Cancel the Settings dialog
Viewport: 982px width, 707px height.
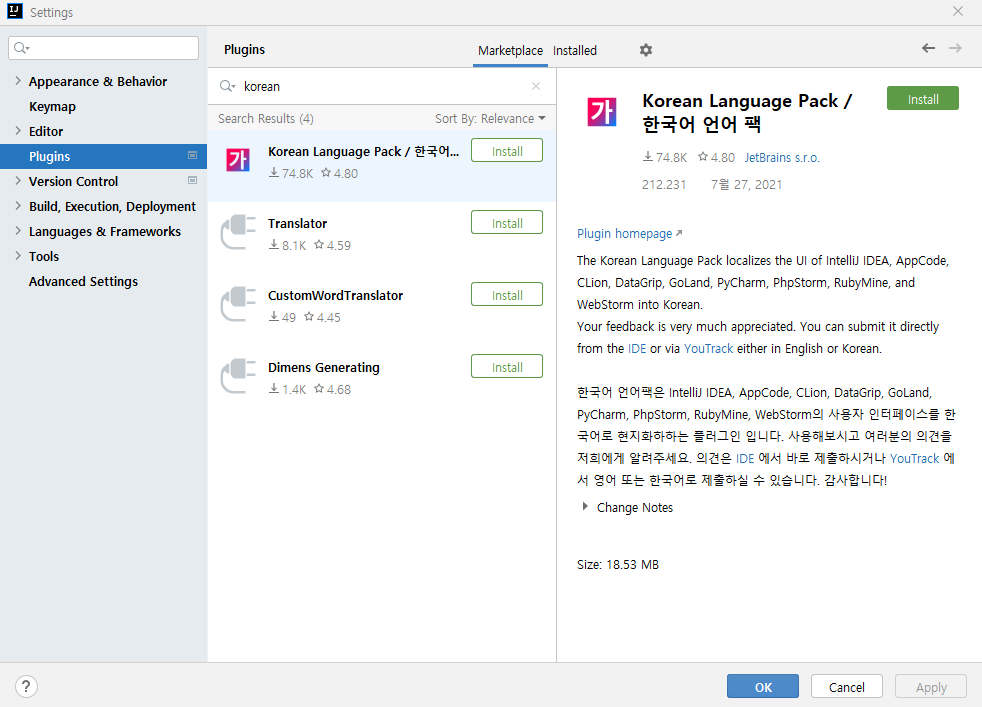(847, 686)
